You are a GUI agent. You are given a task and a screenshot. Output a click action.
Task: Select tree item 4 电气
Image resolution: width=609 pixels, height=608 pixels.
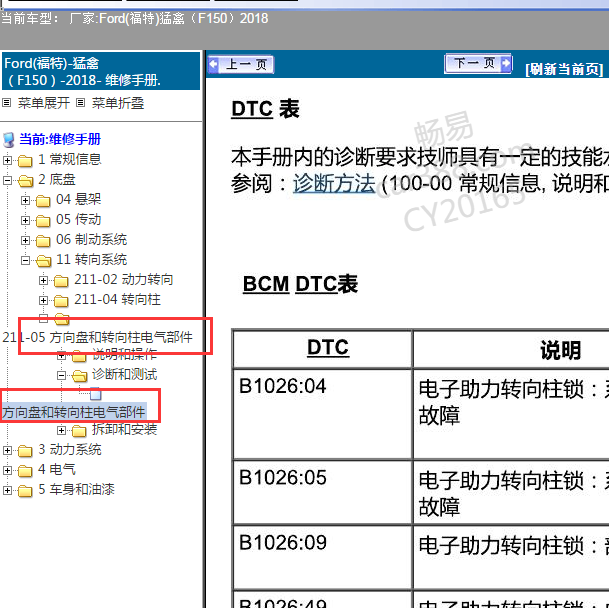[x=57, y=469]
